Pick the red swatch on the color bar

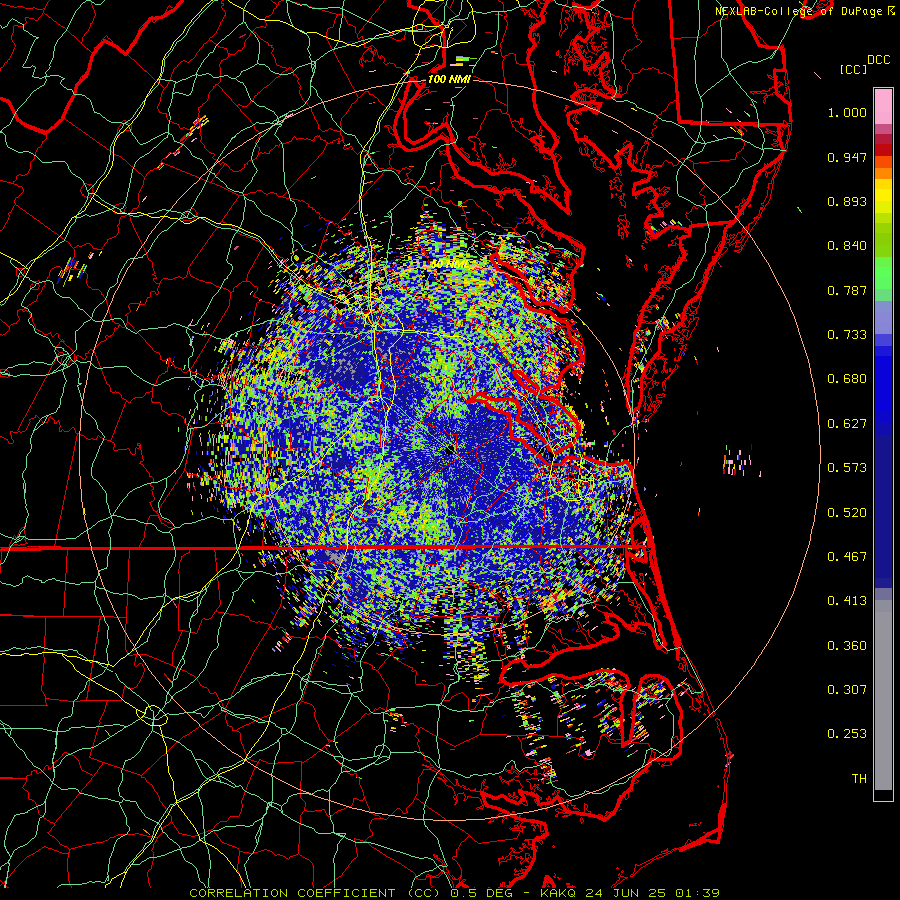coord(883,150)
